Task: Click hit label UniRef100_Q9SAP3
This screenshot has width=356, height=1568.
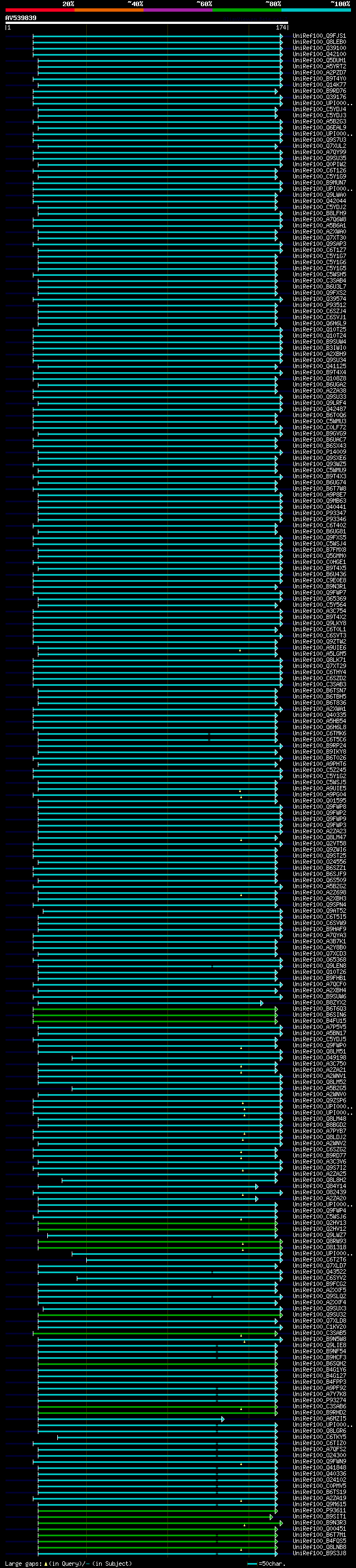Action: point(319,244)
